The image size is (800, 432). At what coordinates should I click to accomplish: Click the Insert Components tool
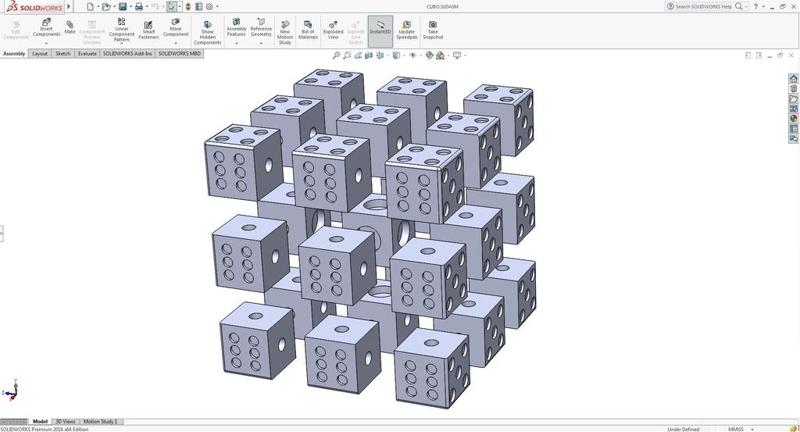(46, 28)
